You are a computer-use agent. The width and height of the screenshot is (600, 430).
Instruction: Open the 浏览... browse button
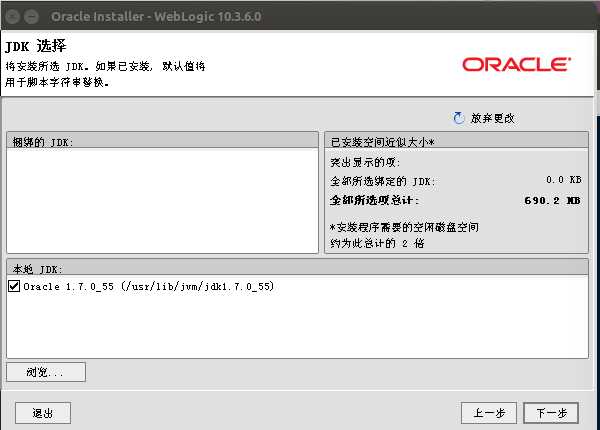click(x=46, y=372)
